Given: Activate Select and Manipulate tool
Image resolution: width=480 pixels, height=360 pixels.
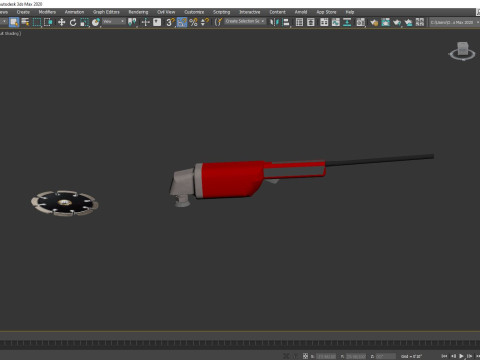Looking at the screenshot, I should click(x=145, y=22).
